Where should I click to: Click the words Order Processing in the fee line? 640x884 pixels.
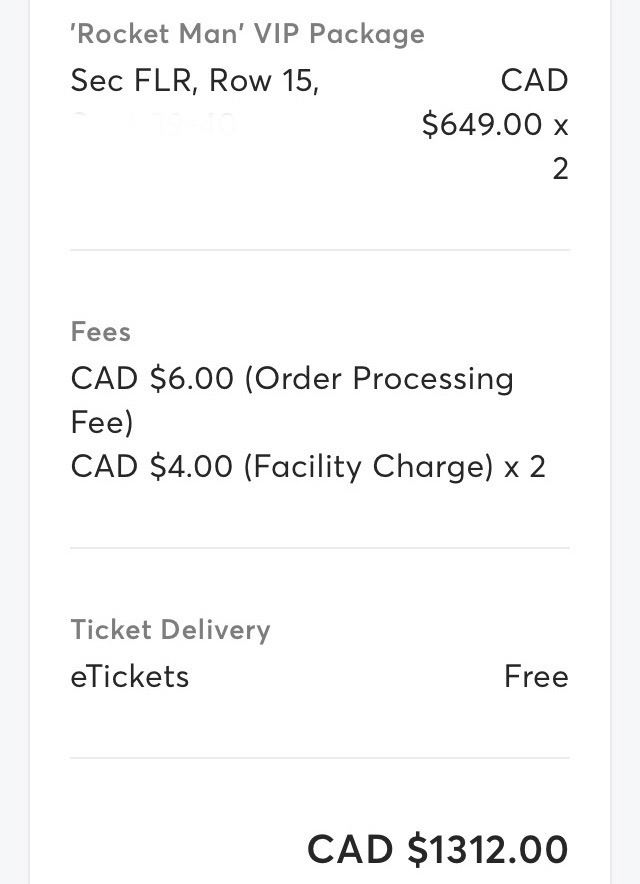click(x=385, y=379)
